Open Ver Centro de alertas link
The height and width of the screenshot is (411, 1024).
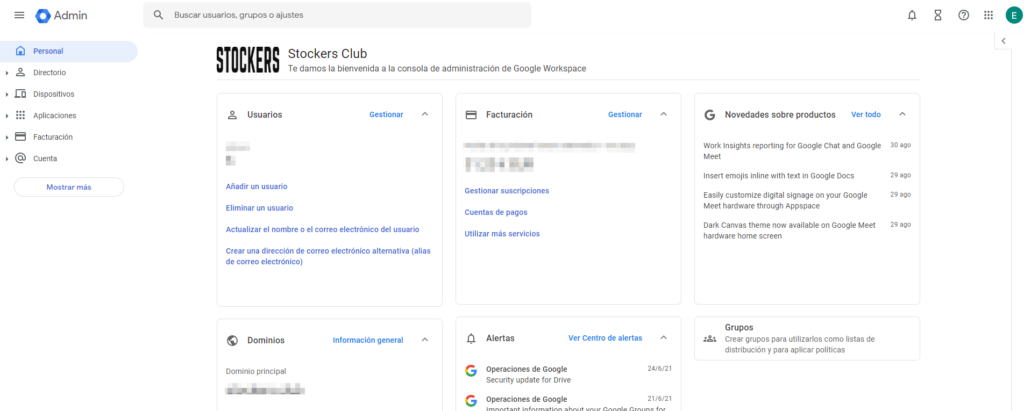[x=605, y=338]
